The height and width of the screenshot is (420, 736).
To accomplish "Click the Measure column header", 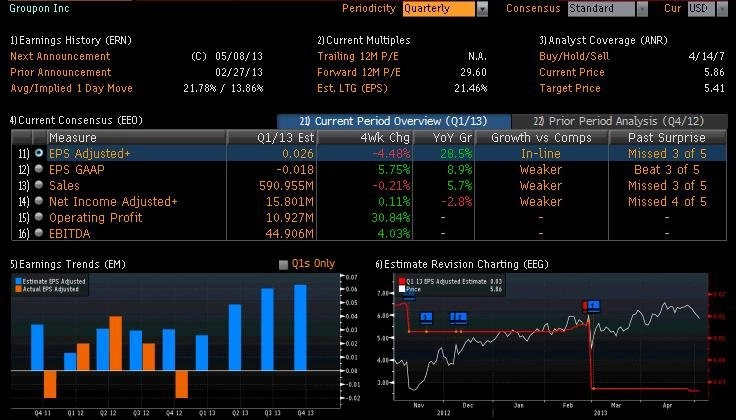I will pos(136,137).
